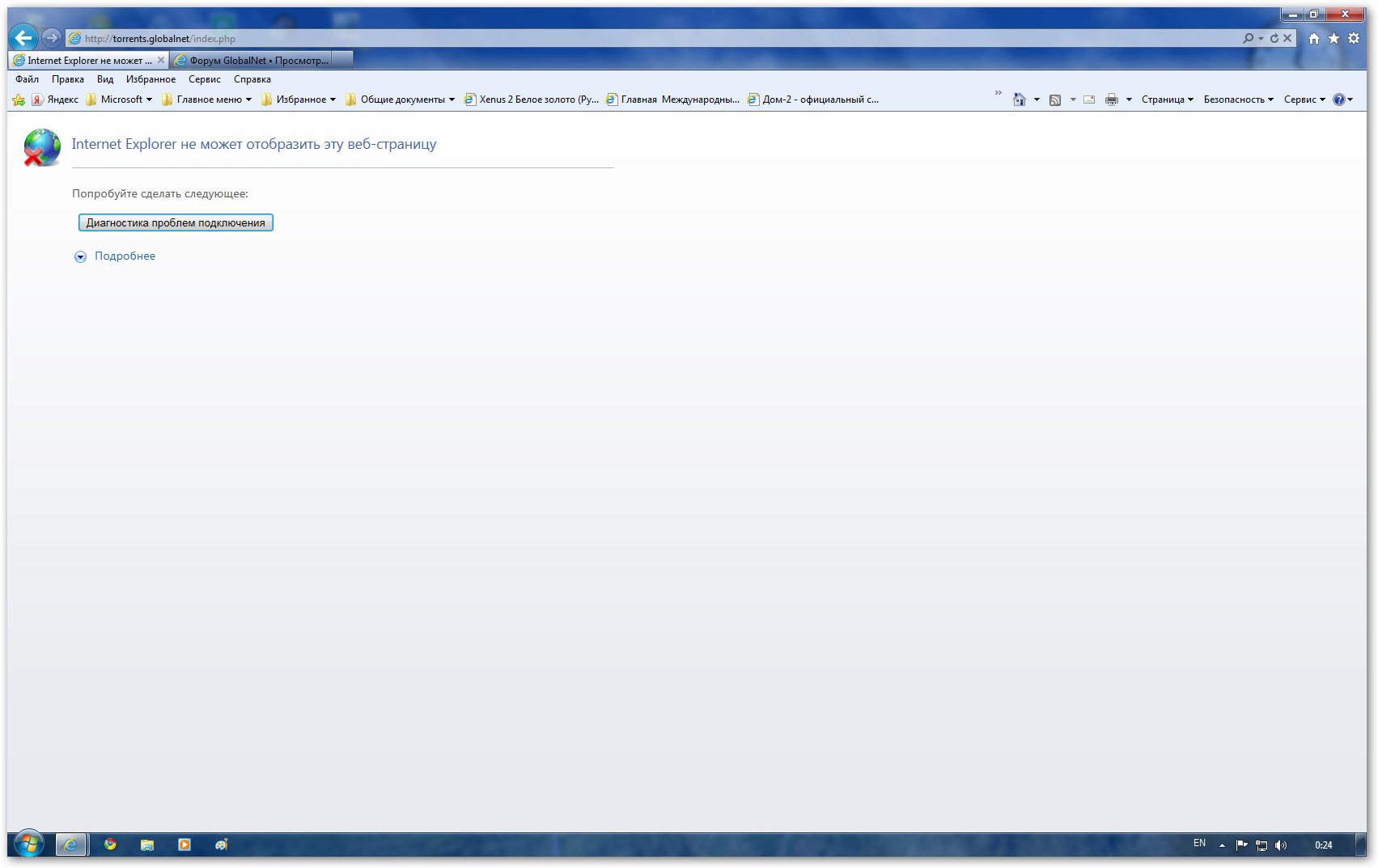Open the Яндекс favorites bar link
This screenshot has width=1378, height=868.
tap(55, 100)
